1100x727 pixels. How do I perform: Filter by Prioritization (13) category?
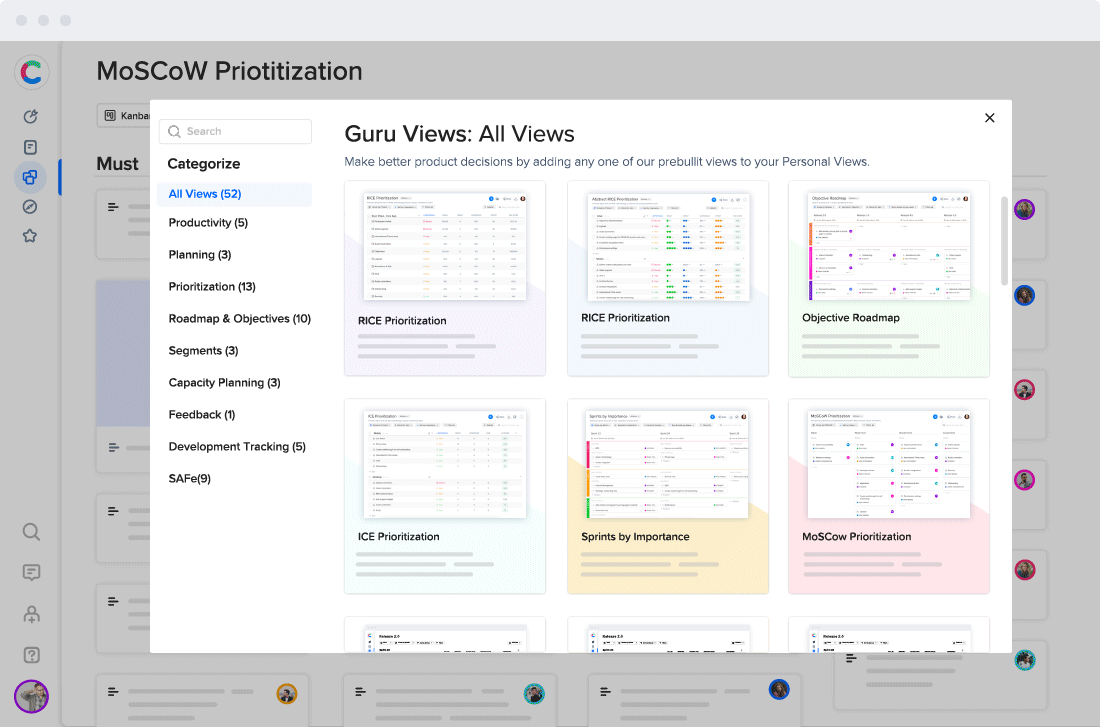[x=212, y=287]
